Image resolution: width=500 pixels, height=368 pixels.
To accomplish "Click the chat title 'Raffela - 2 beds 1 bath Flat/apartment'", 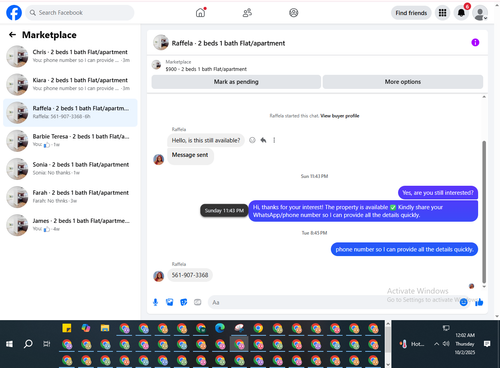I will 228,43.
